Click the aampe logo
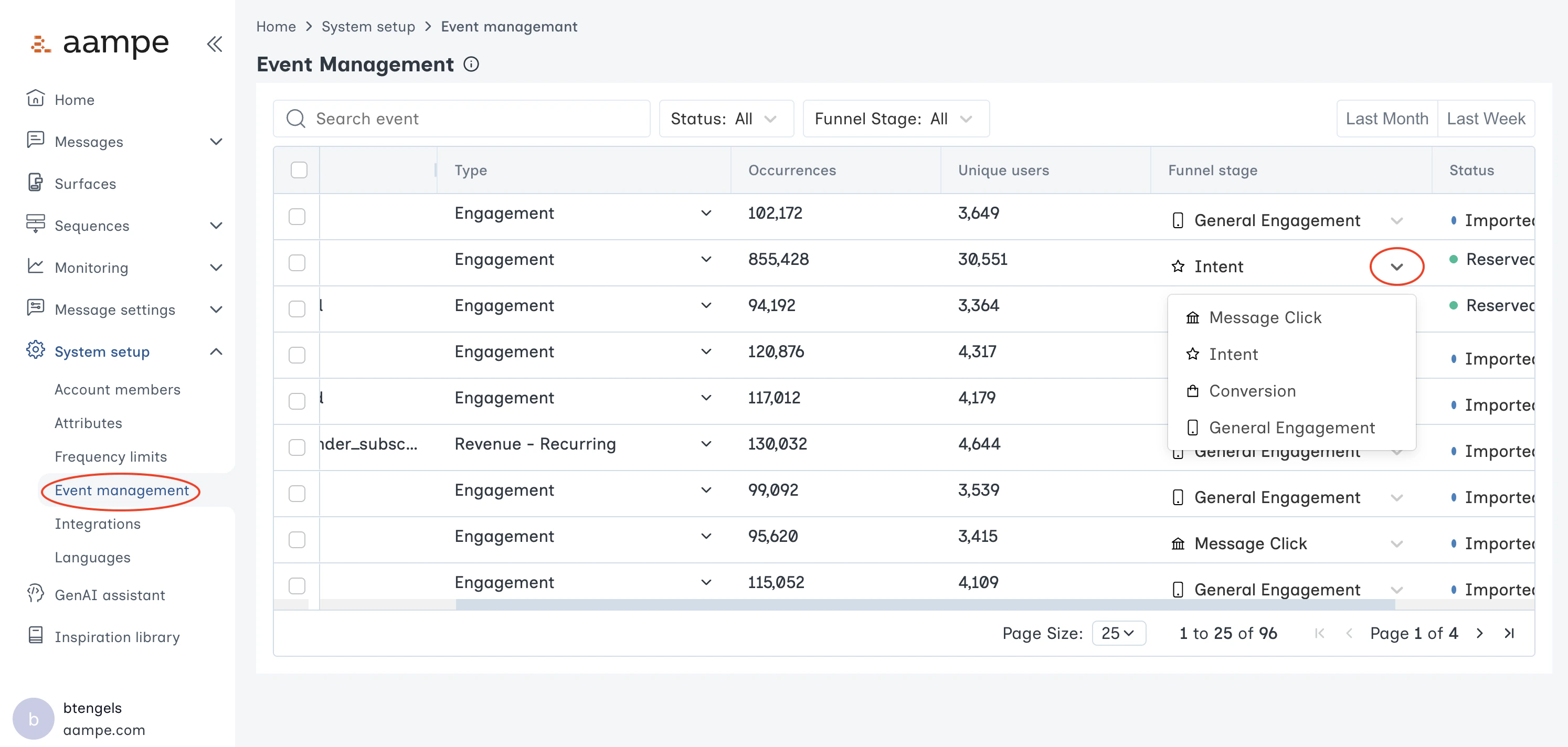Image resolution: width=1568 pixels, height=747 pixels. coord(100,43)
